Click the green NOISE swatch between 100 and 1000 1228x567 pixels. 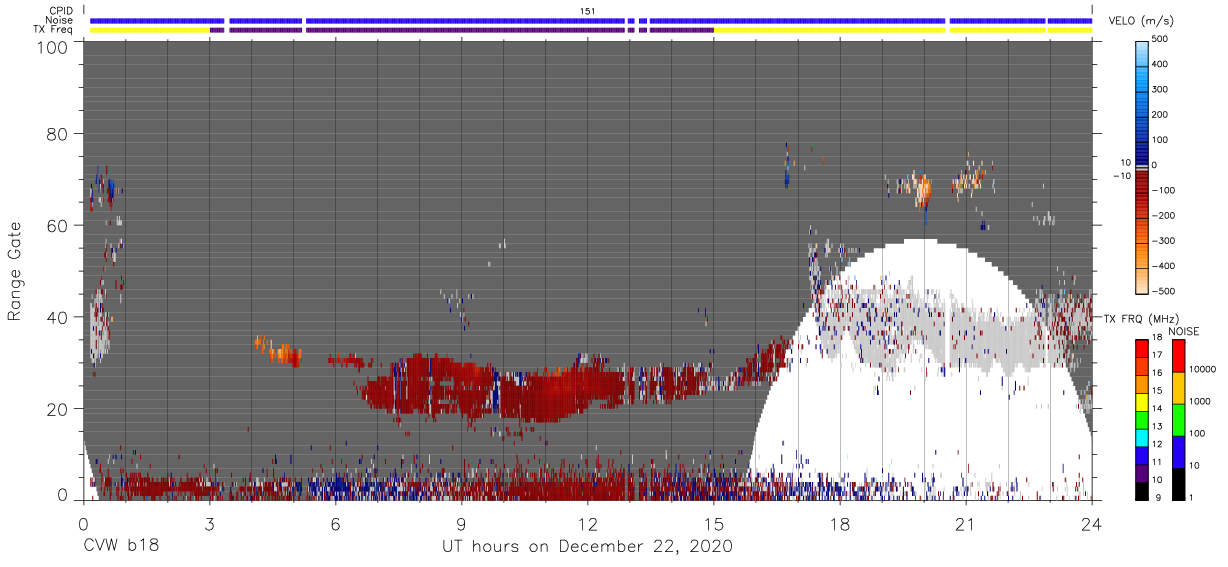point(1179,420)
